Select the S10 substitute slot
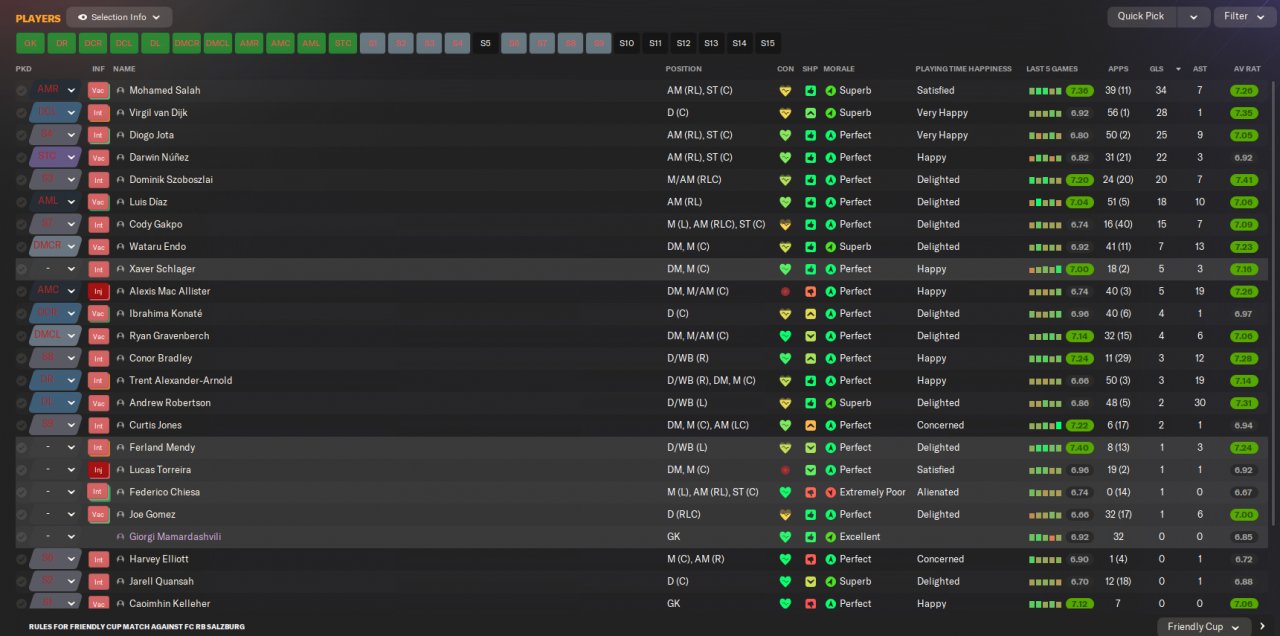The height and width of the screenshot is (636, 1280). pos(626,43)
